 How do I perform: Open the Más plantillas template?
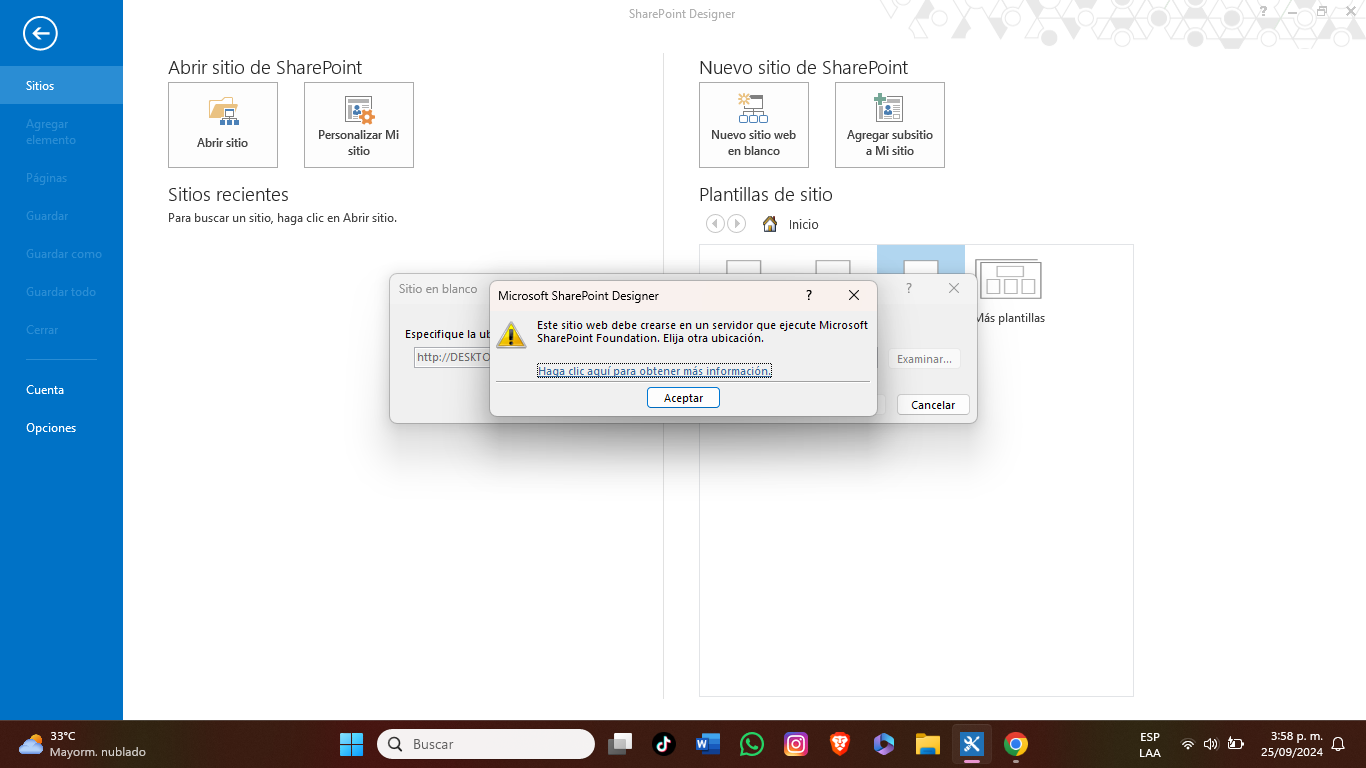(1009, 290)
